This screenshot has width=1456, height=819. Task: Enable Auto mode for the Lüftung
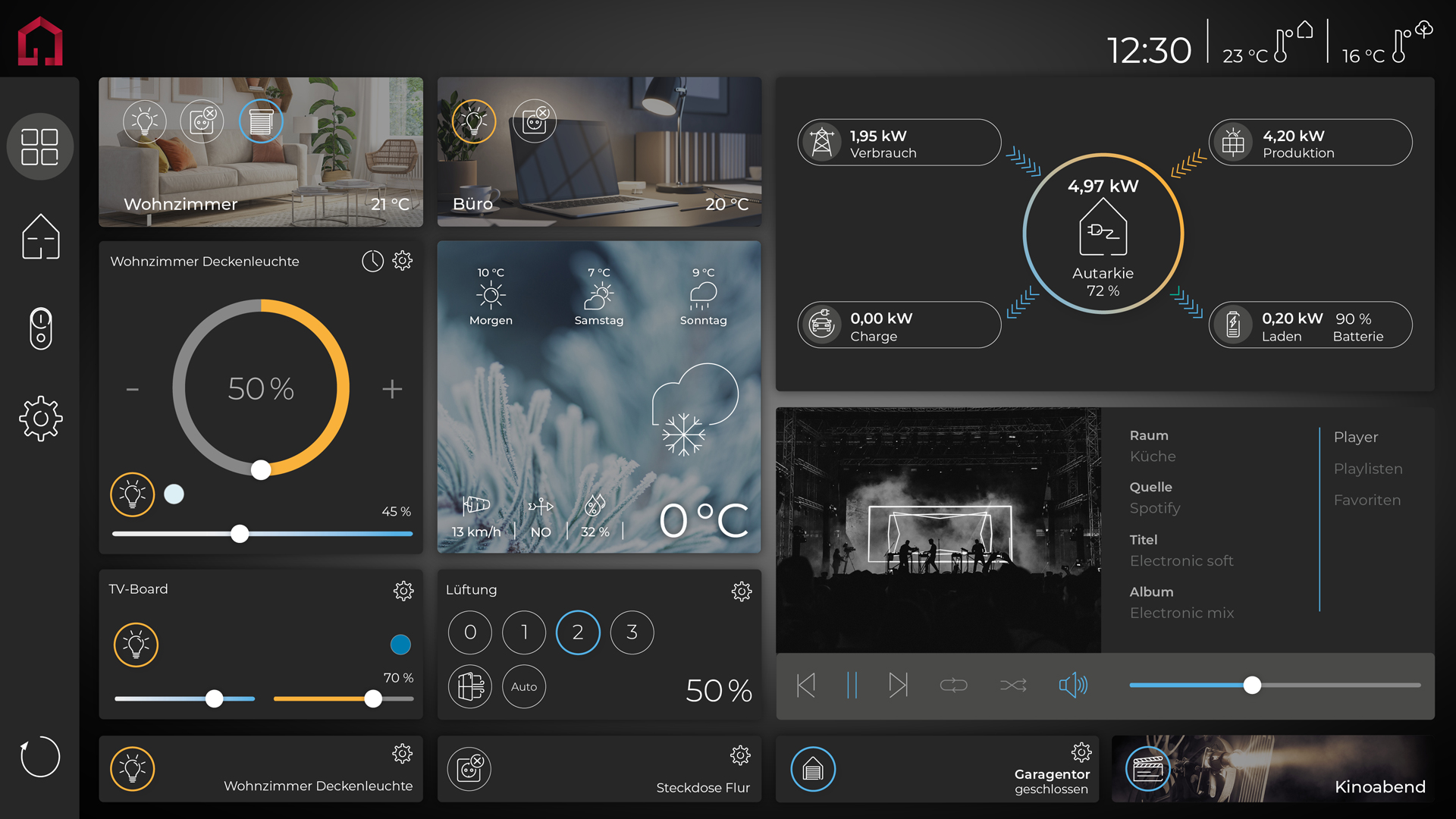tap(523, 686)
